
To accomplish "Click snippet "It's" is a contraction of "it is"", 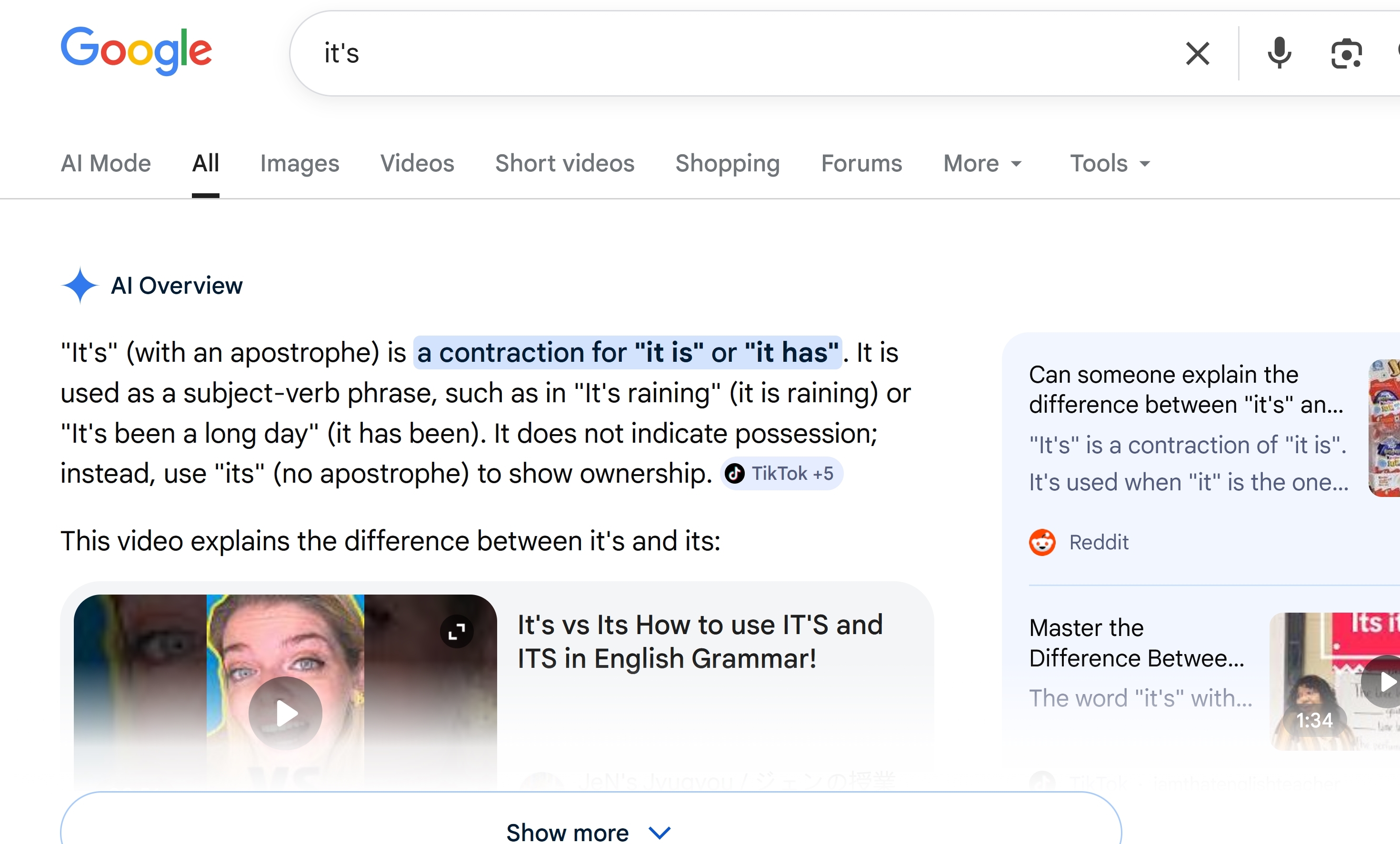I will (1188, 445).
